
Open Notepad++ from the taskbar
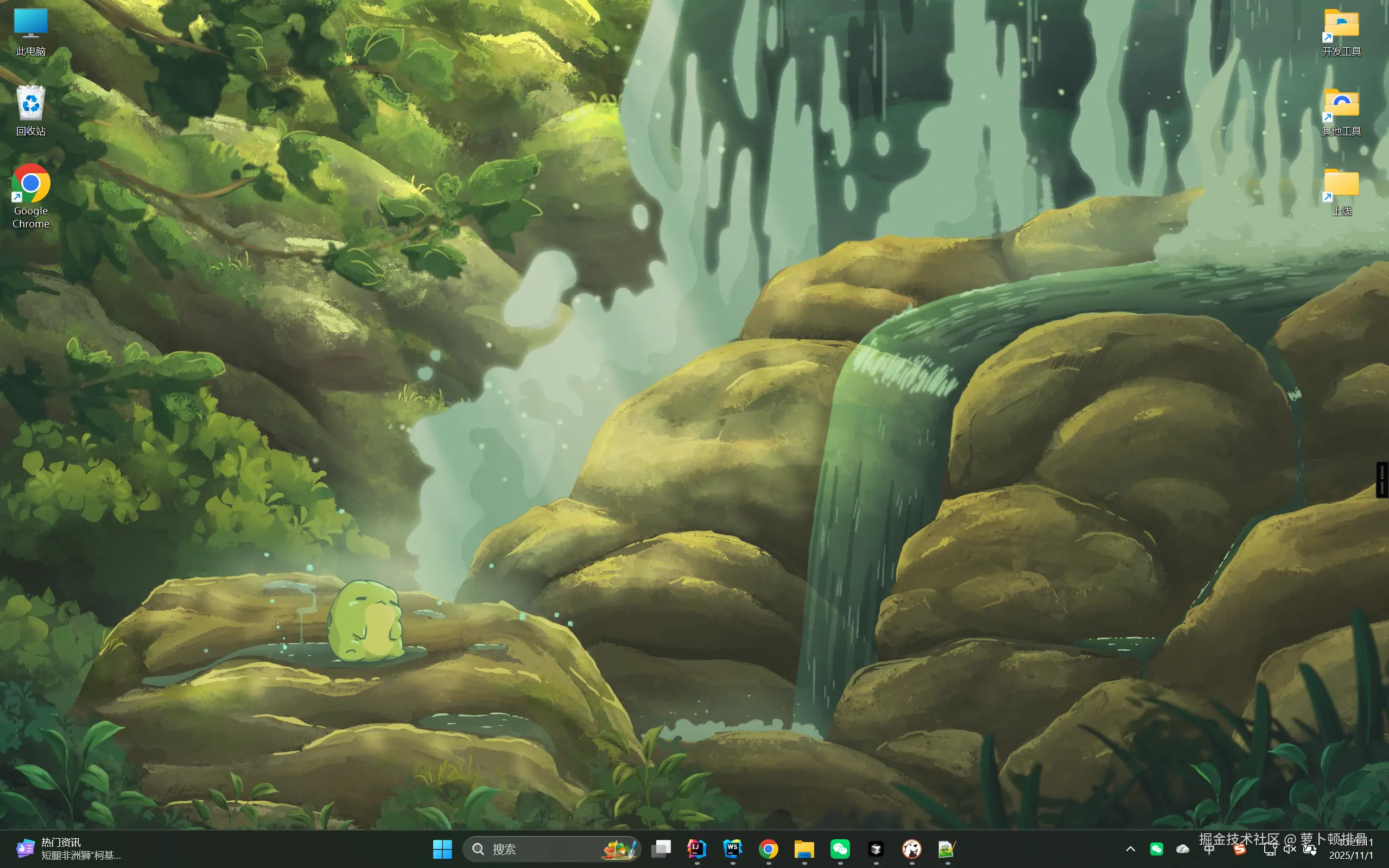point(947,848)
